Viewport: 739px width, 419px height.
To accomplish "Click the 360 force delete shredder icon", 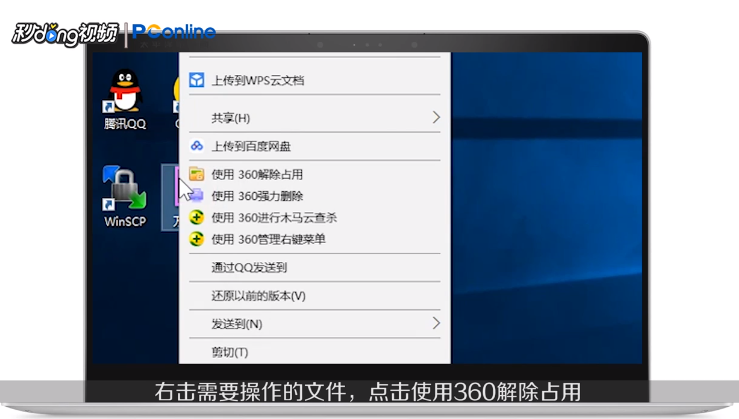I will tap(197, 196).
